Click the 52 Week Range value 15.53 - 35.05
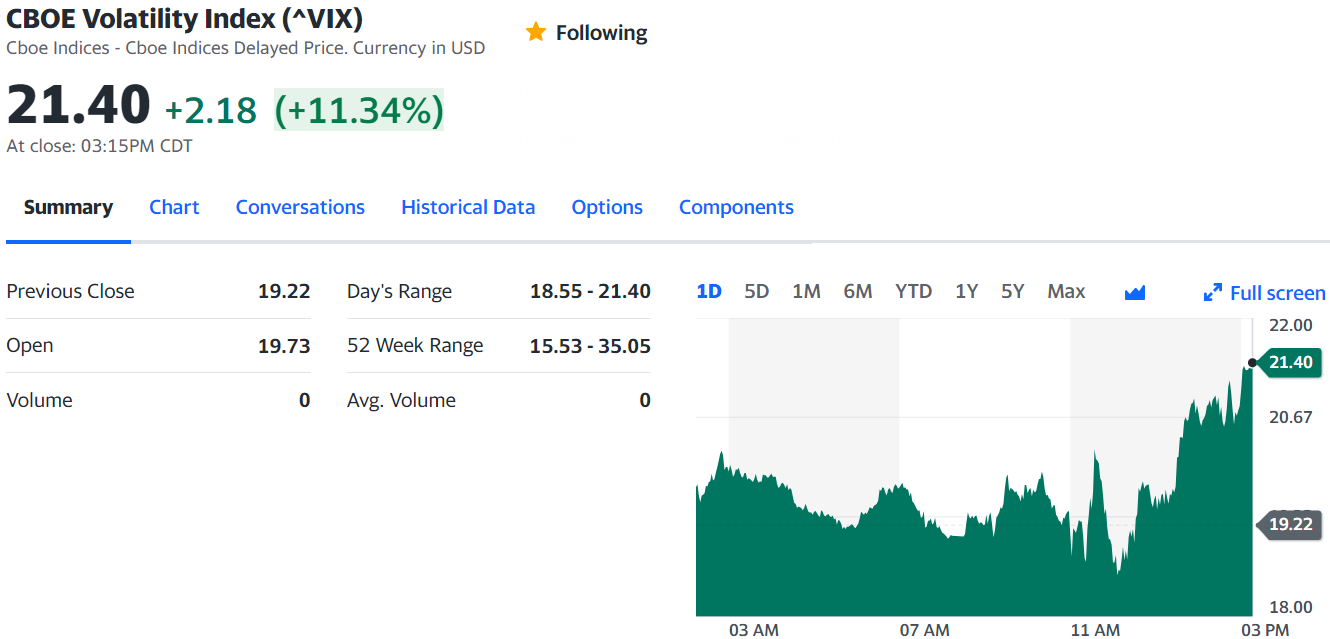Screen dimensions: 1330x639 click(x=590, y=346)
